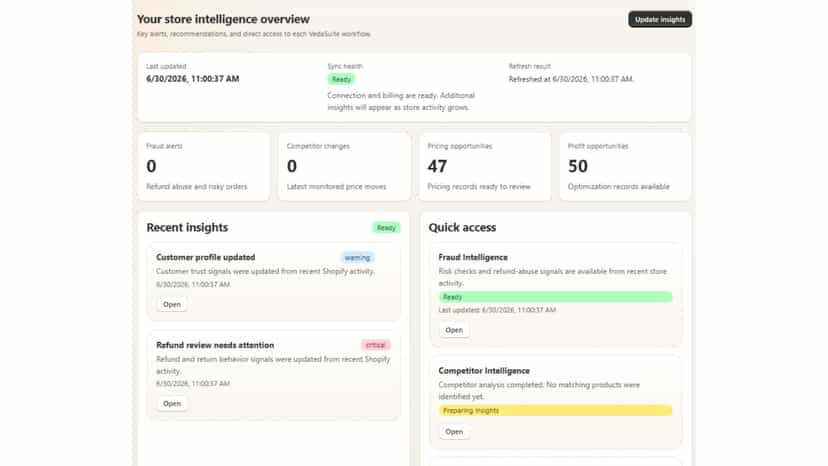Open Competitor Intelligence from Quick access

[x=454, y=432]
